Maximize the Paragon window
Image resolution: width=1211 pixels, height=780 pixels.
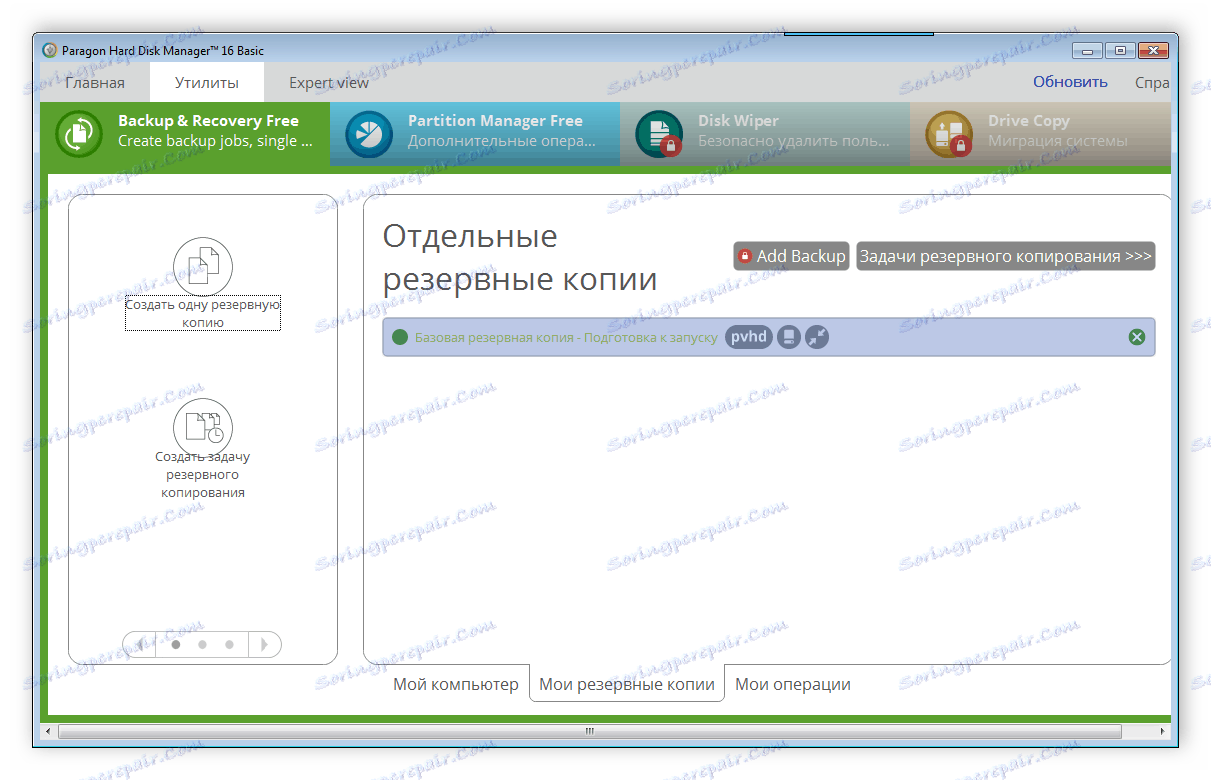coord(1120,50)
